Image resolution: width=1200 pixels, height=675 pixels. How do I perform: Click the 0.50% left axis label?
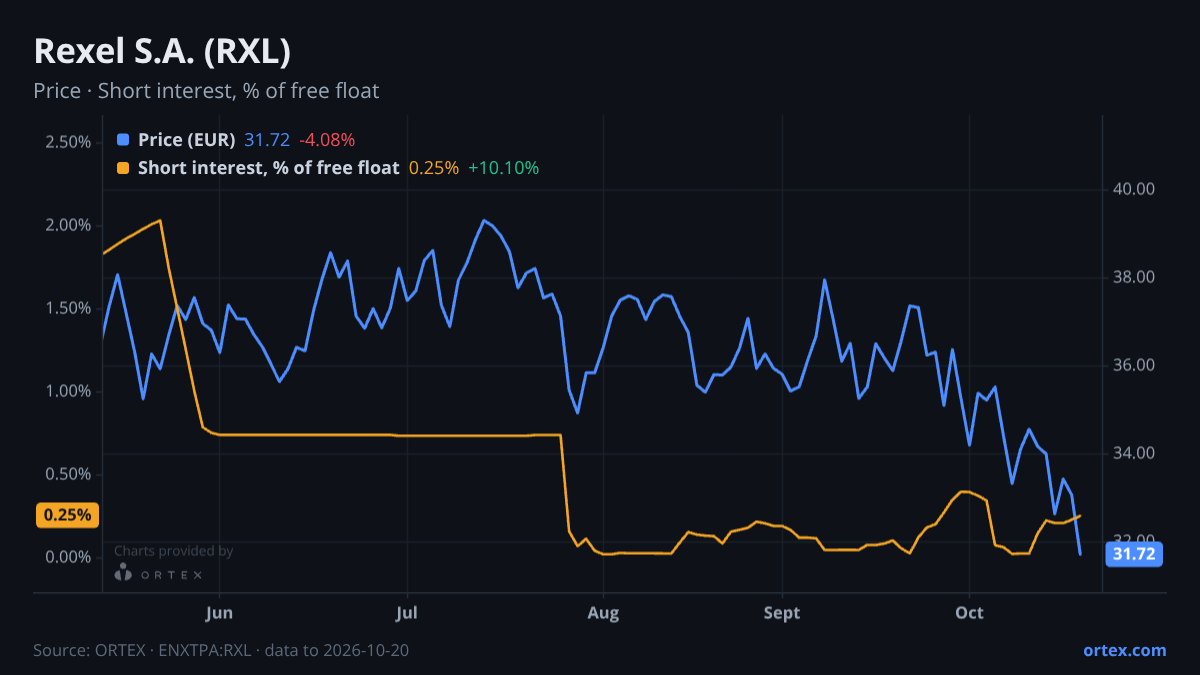pyautogui.click(x=68, y=474)
